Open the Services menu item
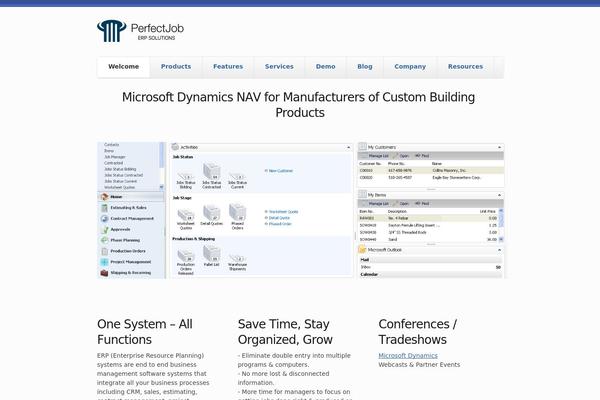The image size is (600, 400). [279, 67]
